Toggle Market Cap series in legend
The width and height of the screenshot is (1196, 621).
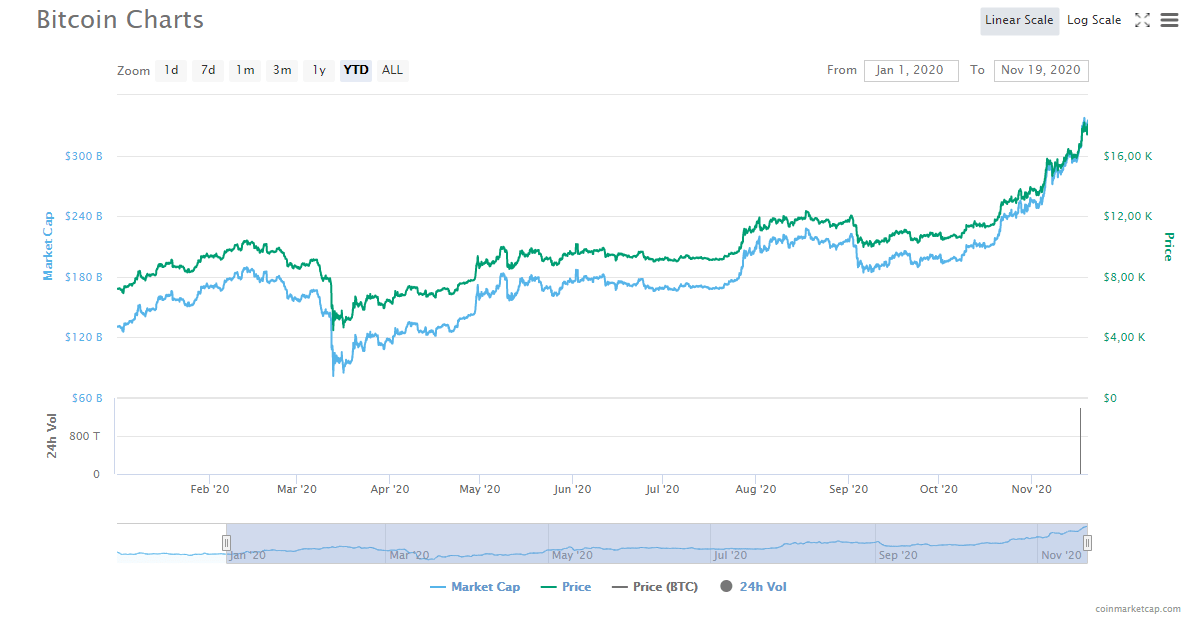(x=475, y=587)
